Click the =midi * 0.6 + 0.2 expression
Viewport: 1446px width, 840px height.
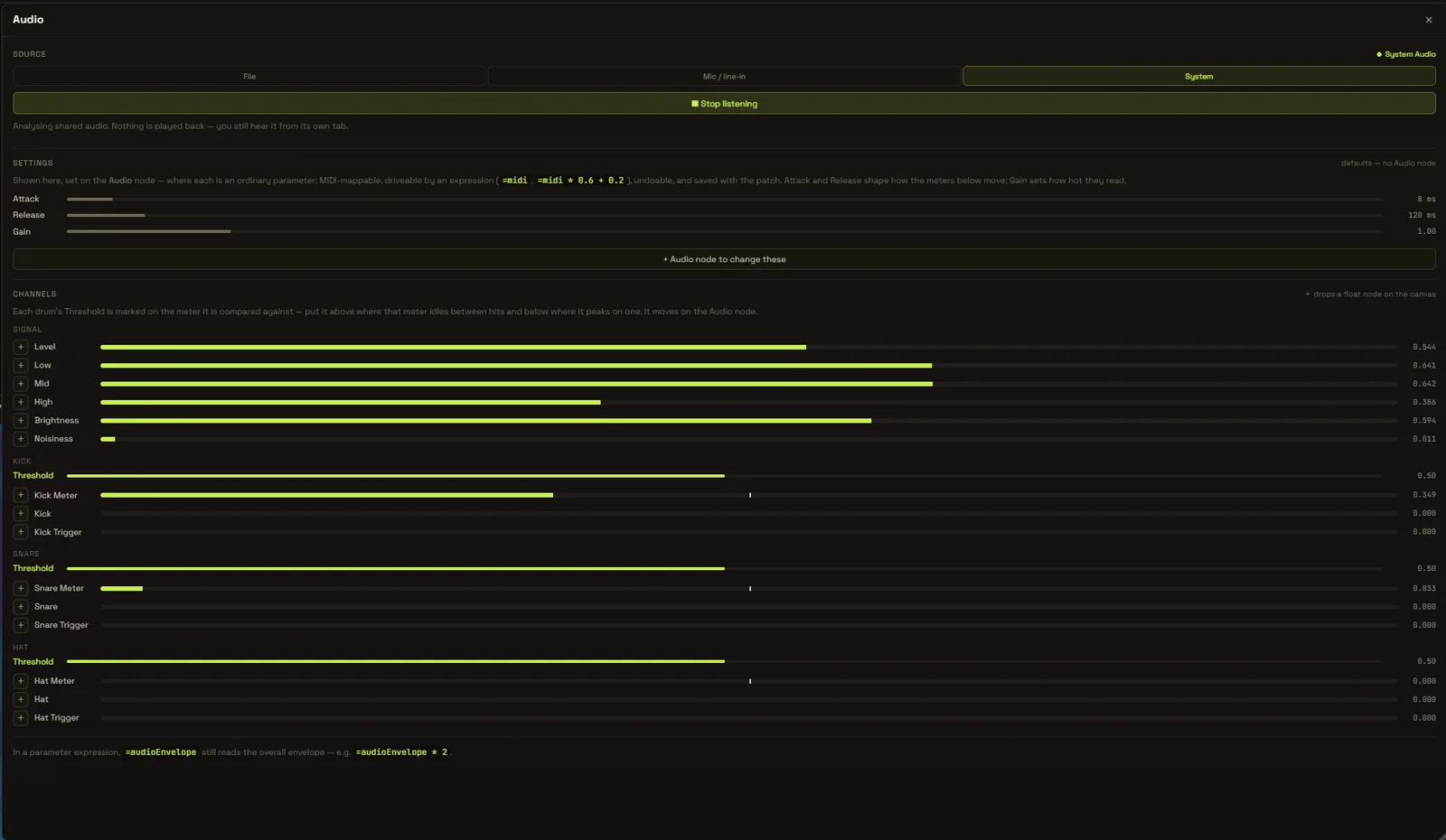click(581, 181)
